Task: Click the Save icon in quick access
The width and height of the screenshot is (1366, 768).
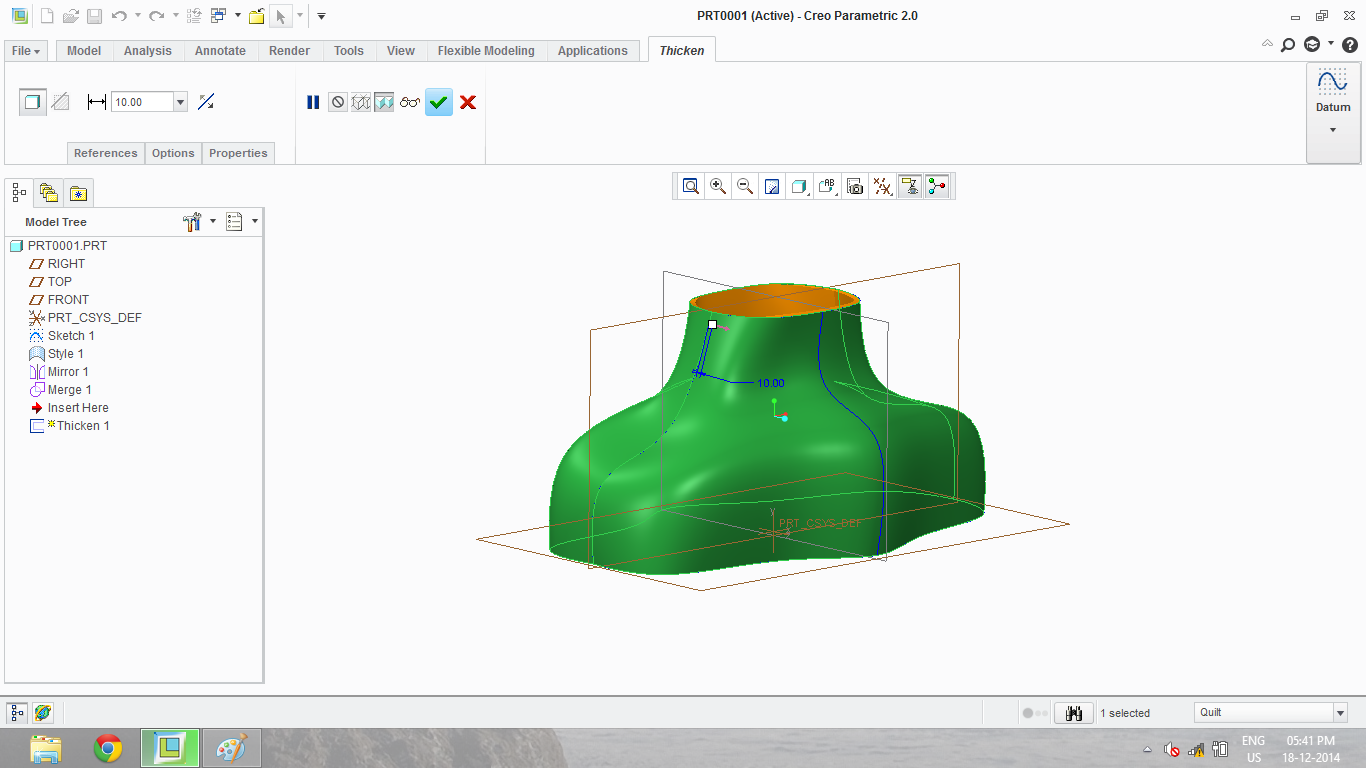Action: tap(94, 16)
